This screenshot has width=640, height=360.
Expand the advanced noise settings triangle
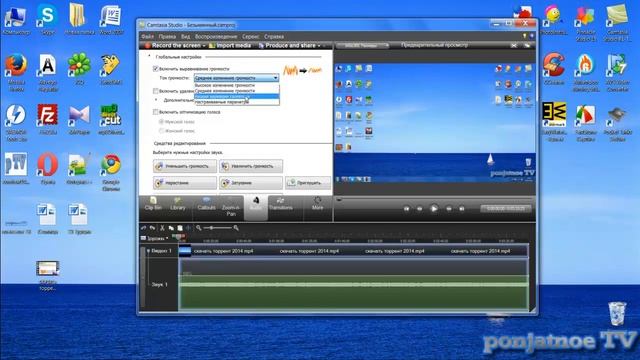pyautogui.click(x=156, y=100)
